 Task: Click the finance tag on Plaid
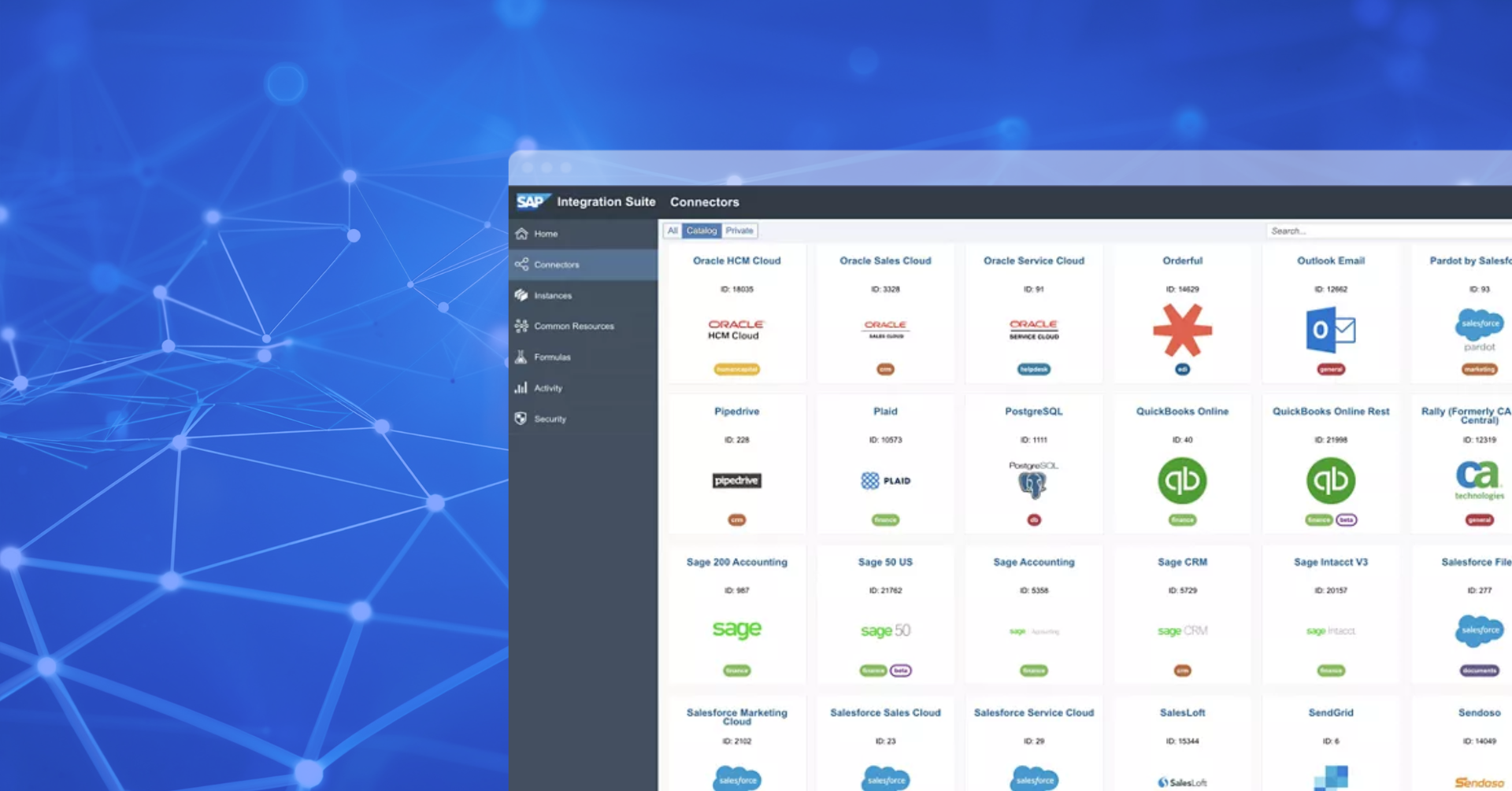885,520
